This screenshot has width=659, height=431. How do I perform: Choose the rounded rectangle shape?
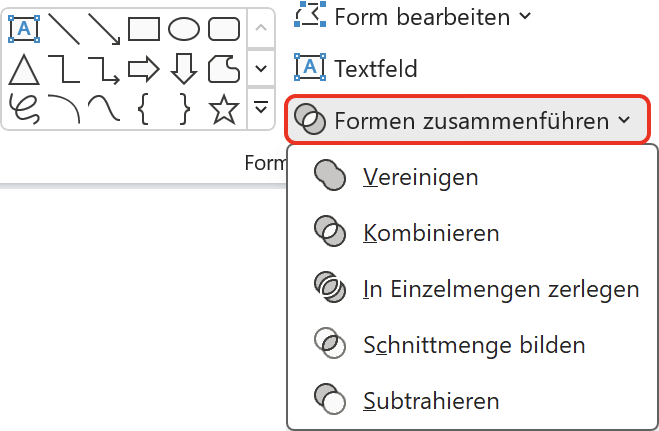point(224,29)
